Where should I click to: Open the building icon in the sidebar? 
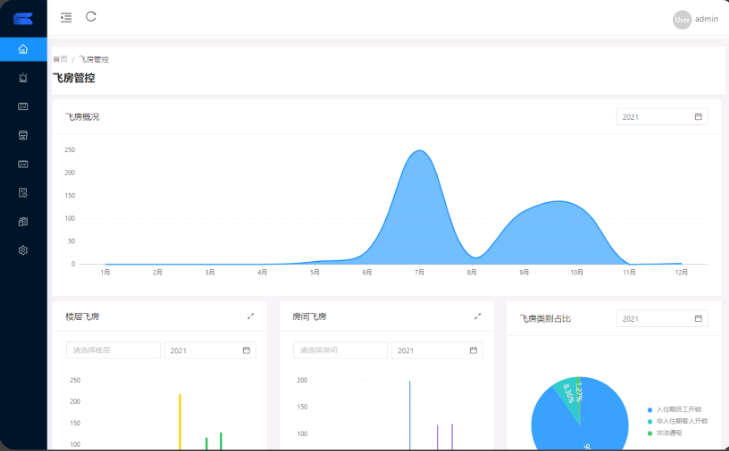pos(23,222)
